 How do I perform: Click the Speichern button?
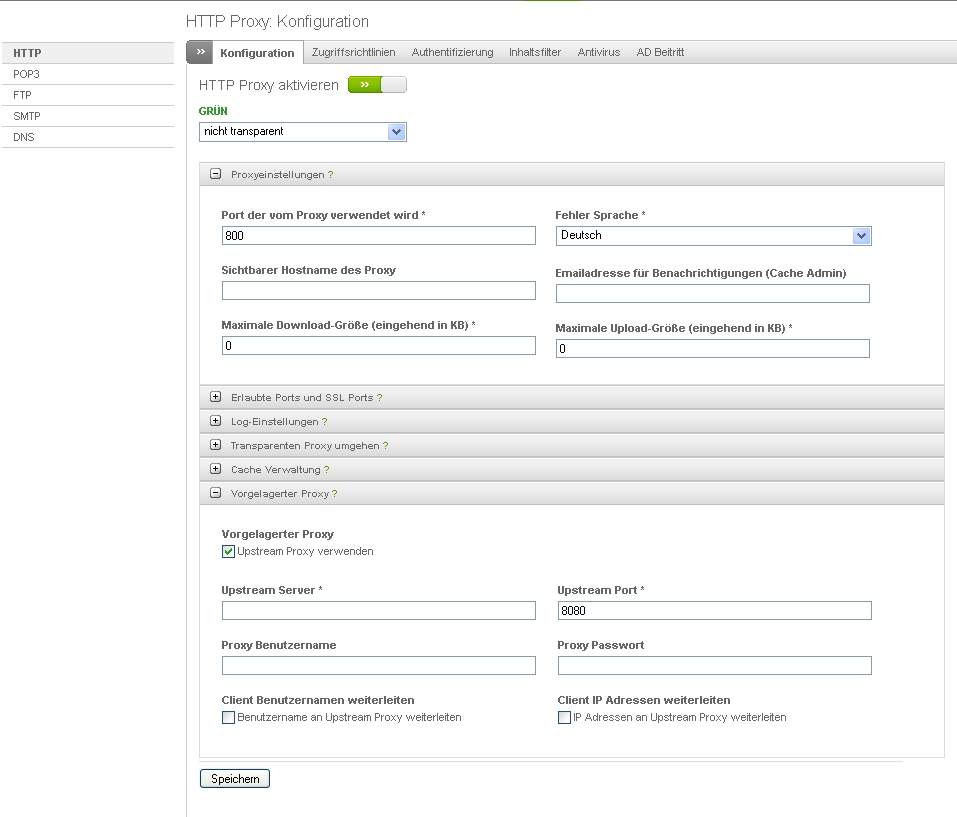(x=235, y=779)
